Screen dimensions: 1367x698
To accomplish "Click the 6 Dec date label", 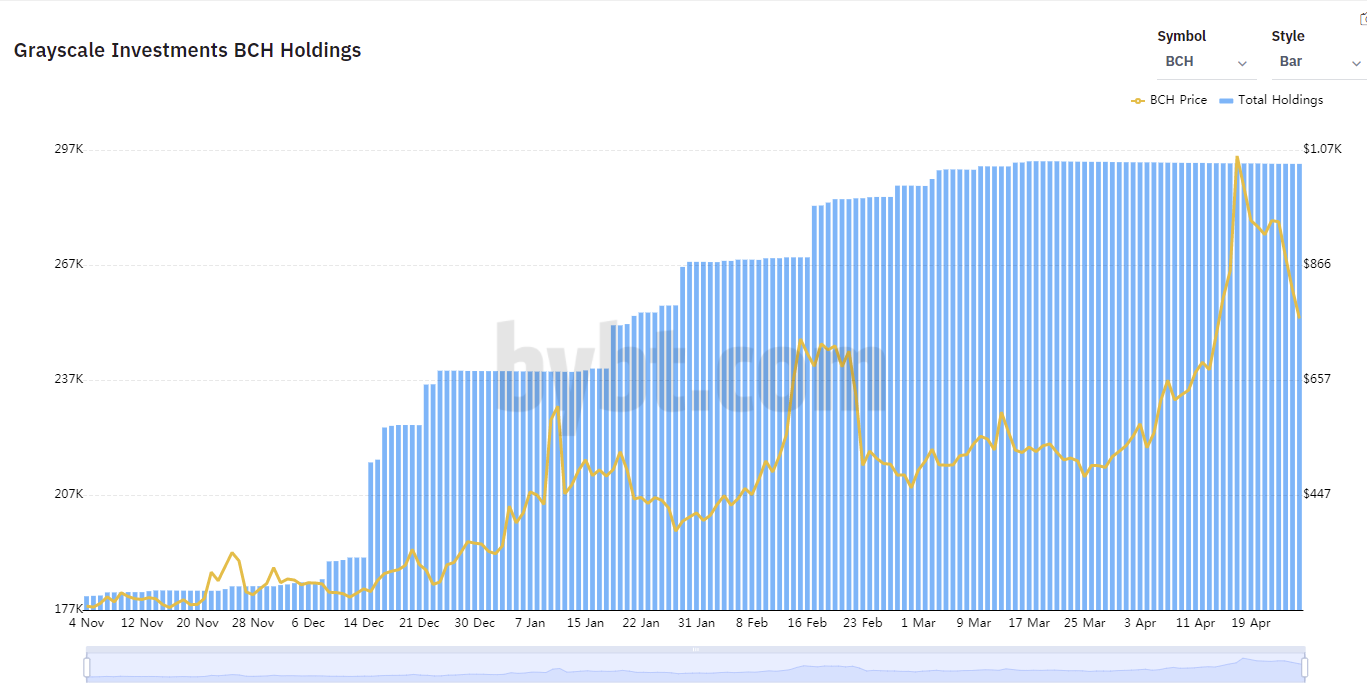I will (308, 623).
